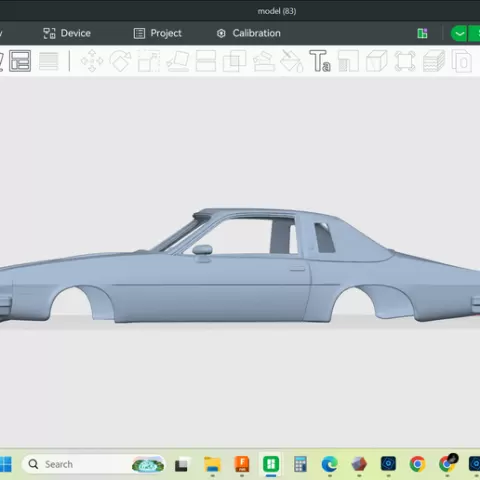Click the search highlights image in search box
This screenshot has width=480, height=480.
coord(148,465)
